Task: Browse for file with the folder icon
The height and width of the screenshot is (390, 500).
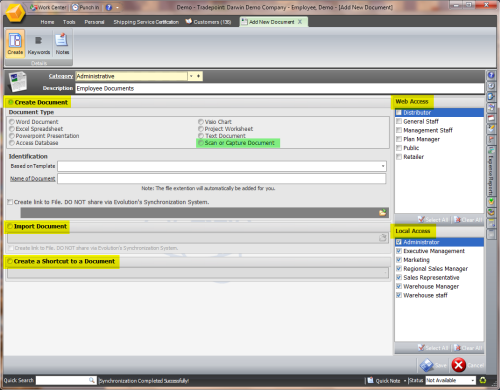Action: tap(382, 212)
